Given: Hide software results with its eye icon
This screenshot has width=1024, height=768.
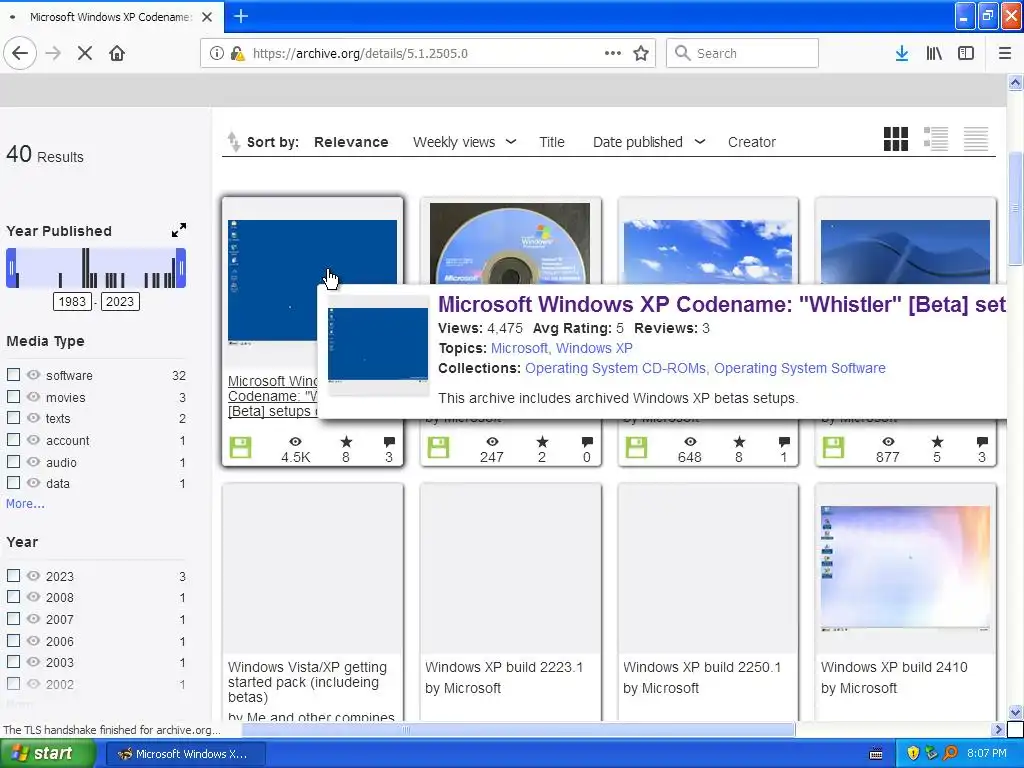Looking at the screenshot, I should click(x=33, y=375).
